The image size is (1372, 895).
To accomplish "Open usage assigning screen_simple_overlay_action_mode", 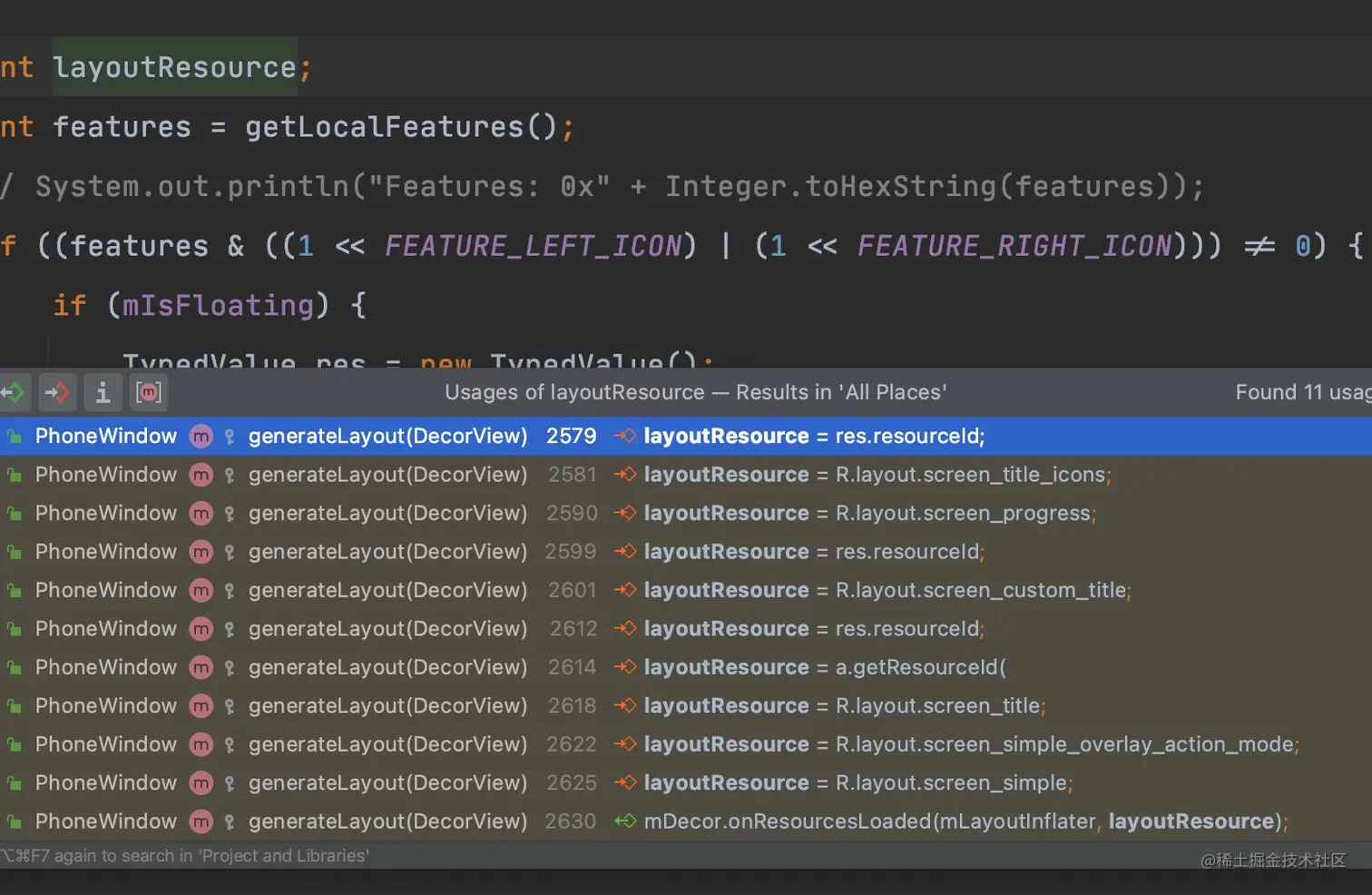I will pos(686,744).
